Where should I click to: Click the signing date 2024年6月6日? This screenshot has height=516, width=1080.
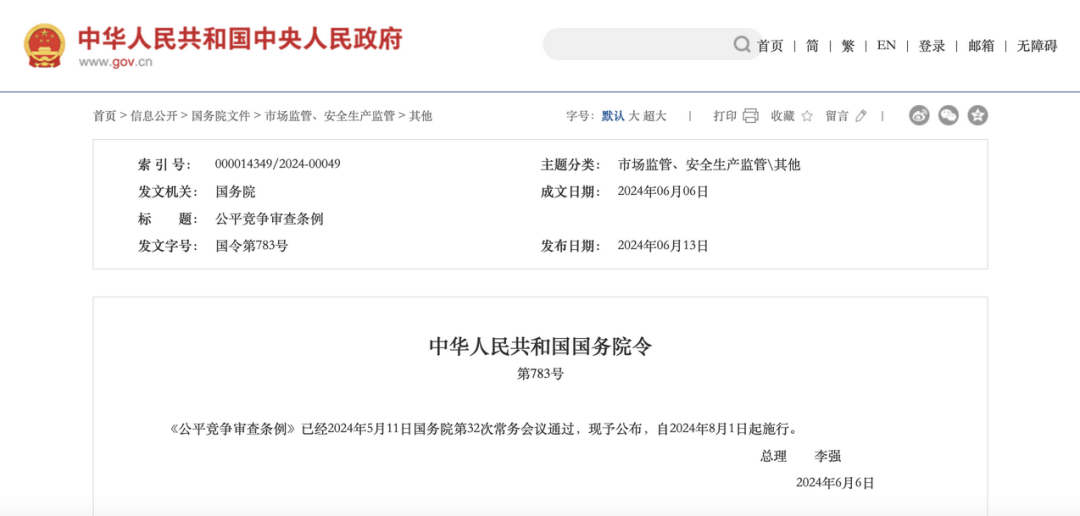(835, 483)
